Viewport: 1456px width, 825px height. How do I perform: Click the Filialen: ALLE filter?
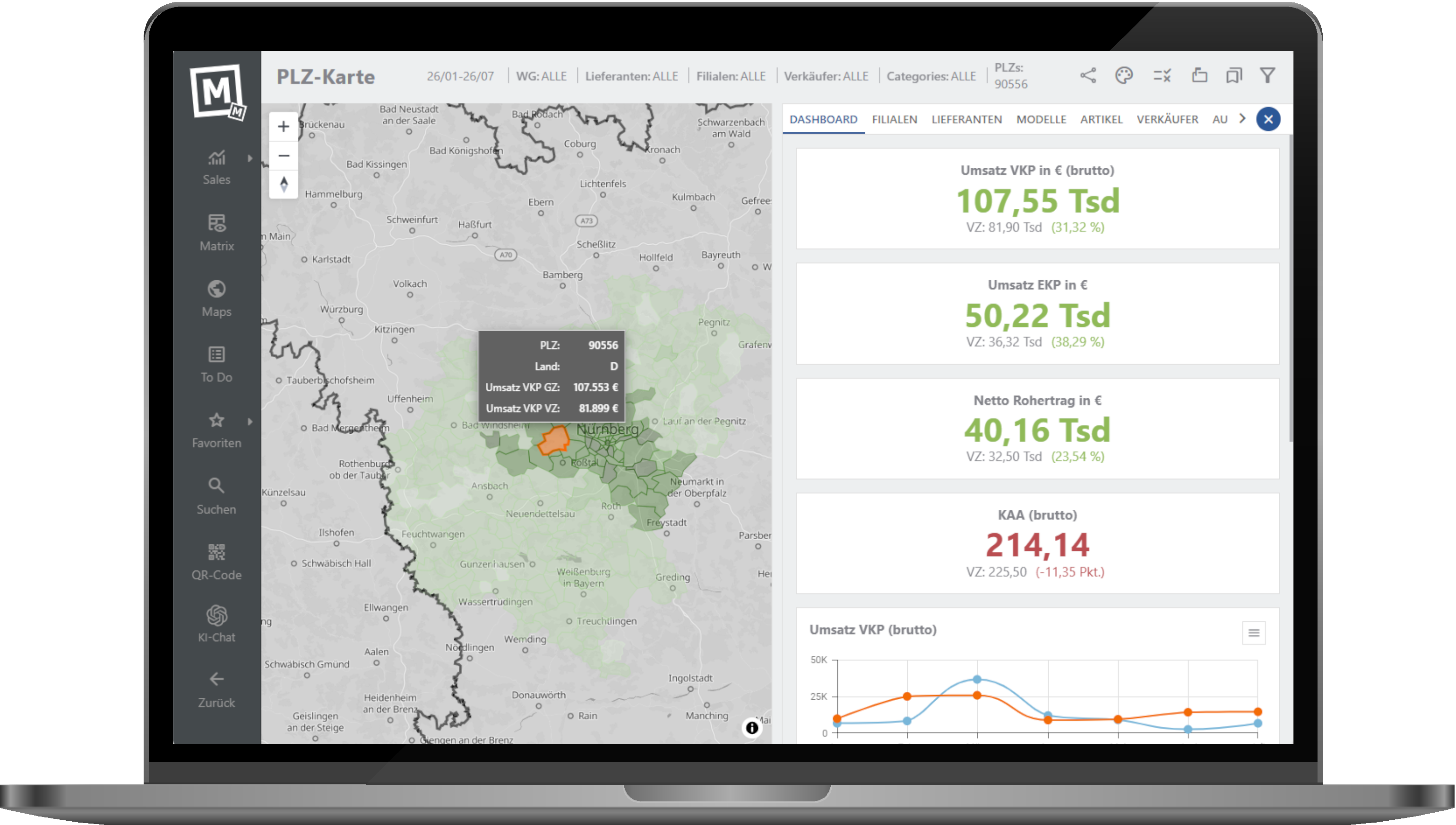click(x=731, y=76)
